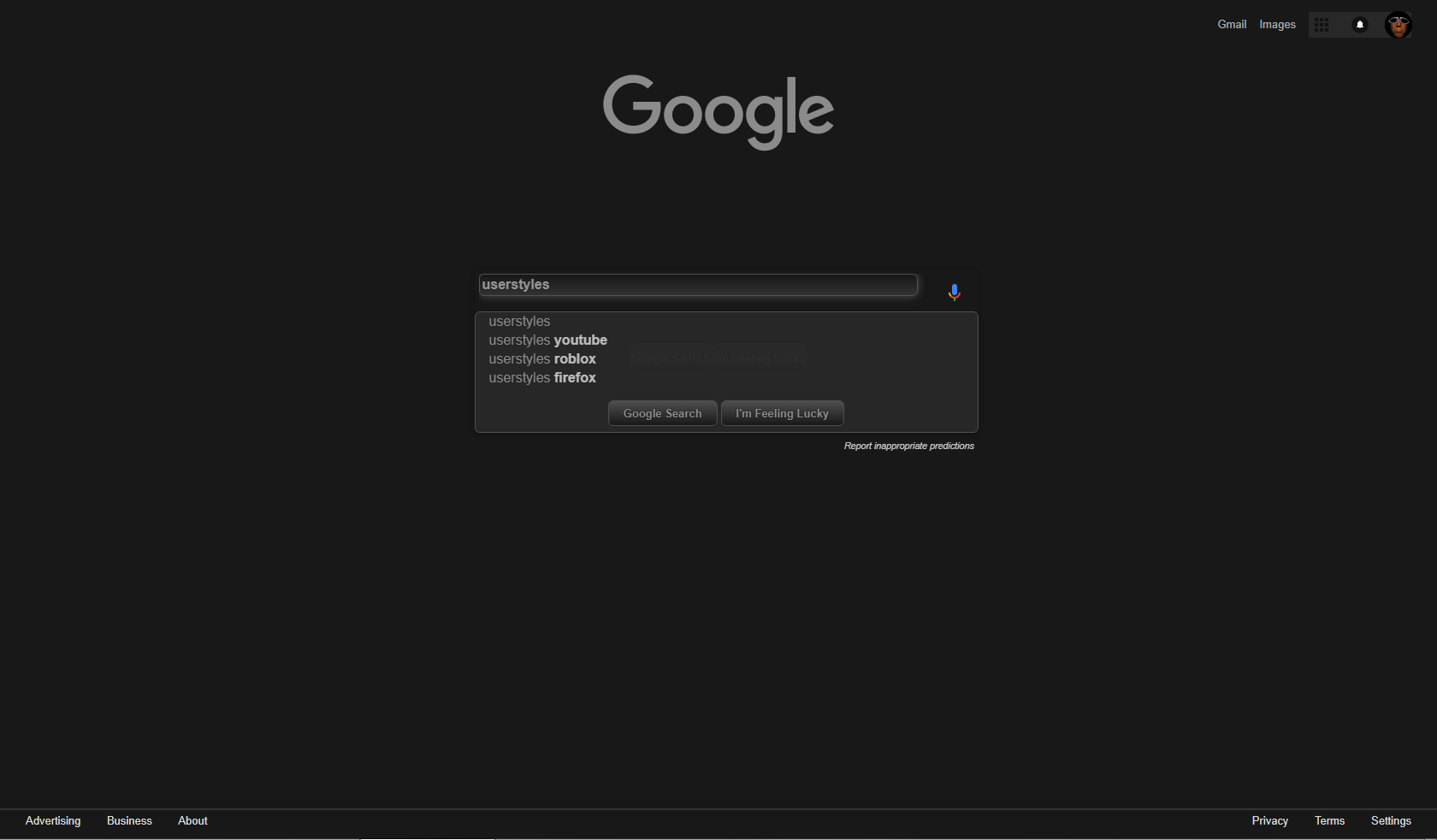Open the About footer link
1437x840 pixels.
tap(192, 820)
